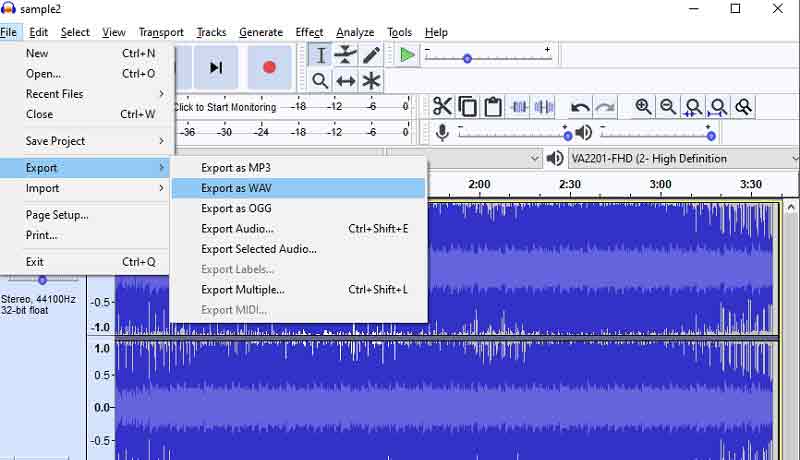Click the track pan slider knob
The width and height of the screenshot is (800, 460).
pos(42,279)
